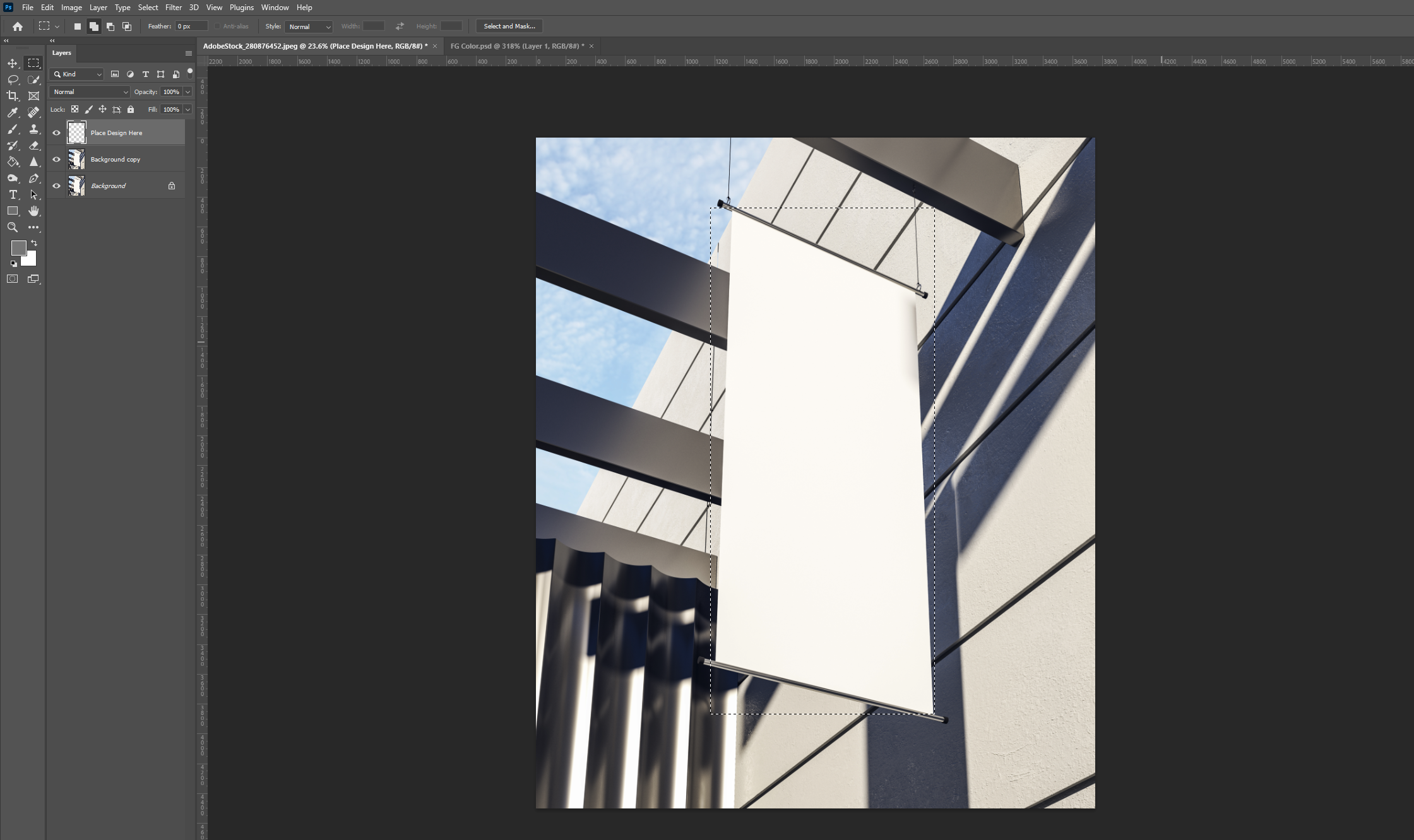Viewport: 1414px width, 840px height.
Task: Hide the Background copy layer
Action: tap(56, 160)
